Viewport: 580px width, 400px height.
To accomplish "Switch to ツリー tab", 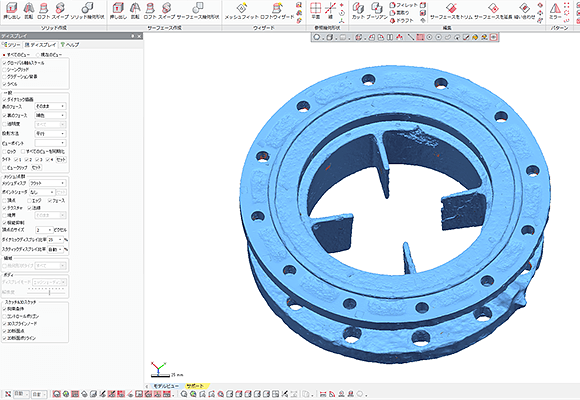I will tap(11, 45).
